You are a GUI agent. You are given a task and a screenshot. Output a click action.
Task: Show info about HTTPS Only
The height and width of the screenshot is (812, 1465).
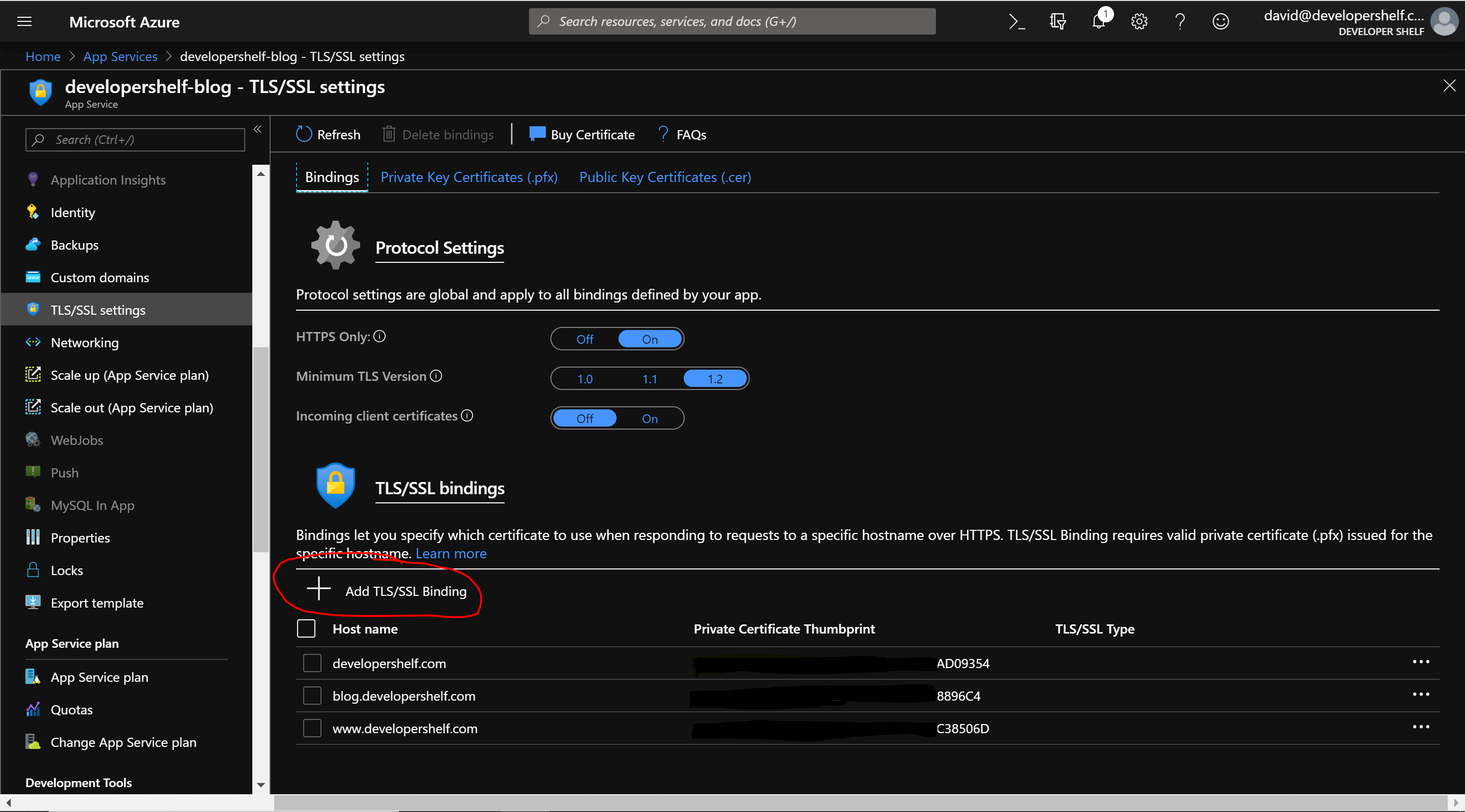point(380,336)
